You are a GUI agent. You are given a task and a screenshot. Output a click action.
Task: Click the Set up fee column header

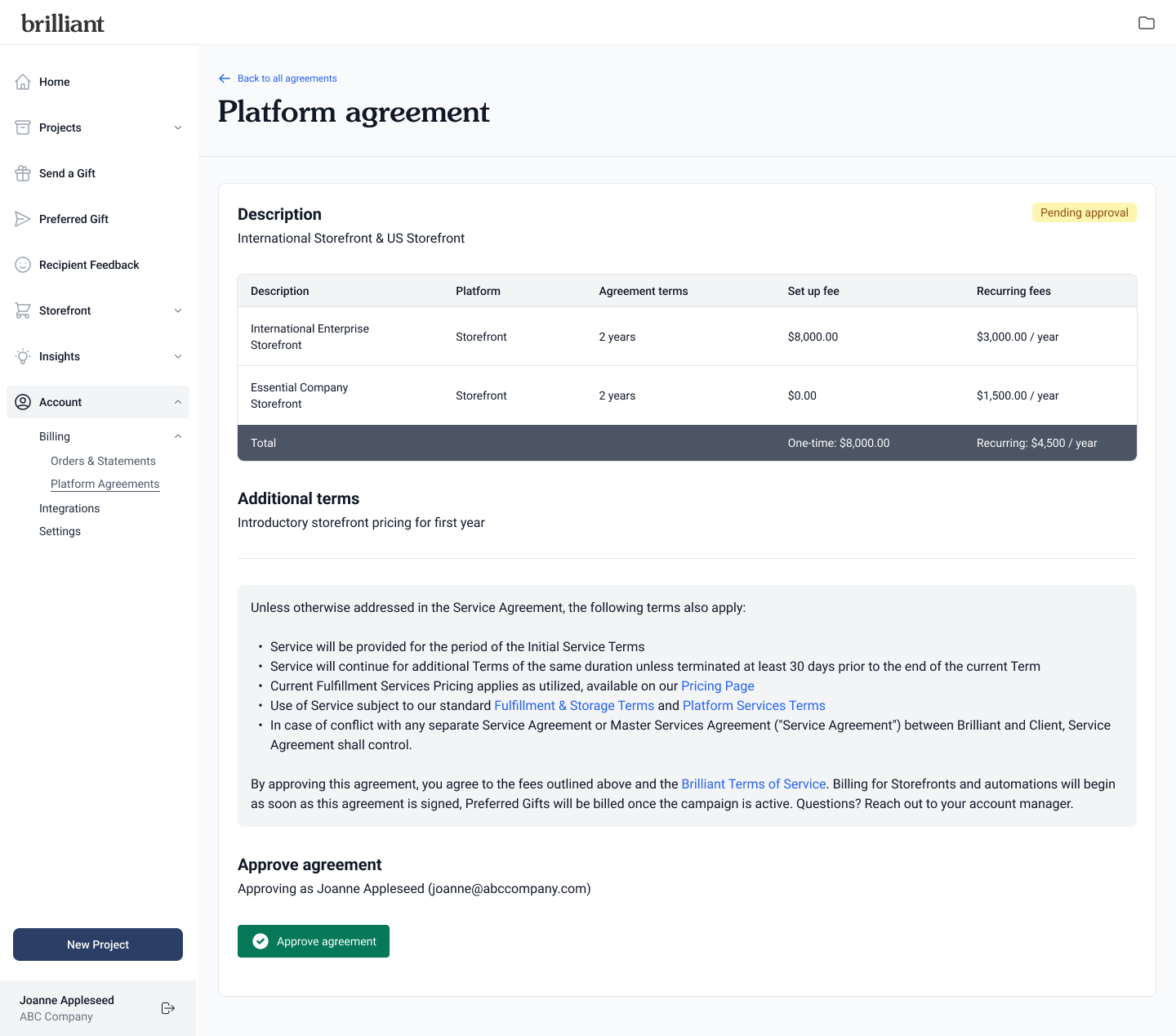(x=813, y=291)
